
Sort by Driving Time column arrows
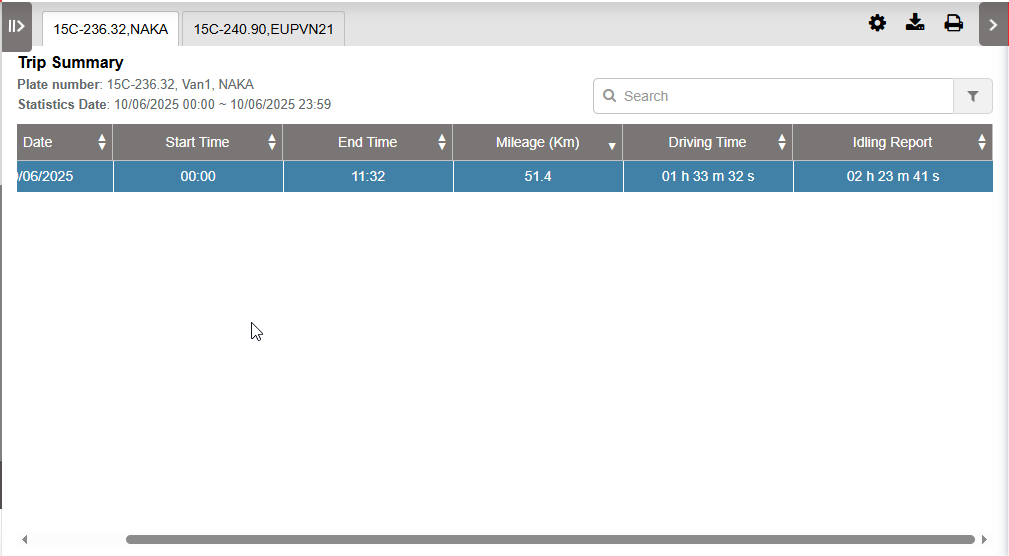tap(782, 142)
